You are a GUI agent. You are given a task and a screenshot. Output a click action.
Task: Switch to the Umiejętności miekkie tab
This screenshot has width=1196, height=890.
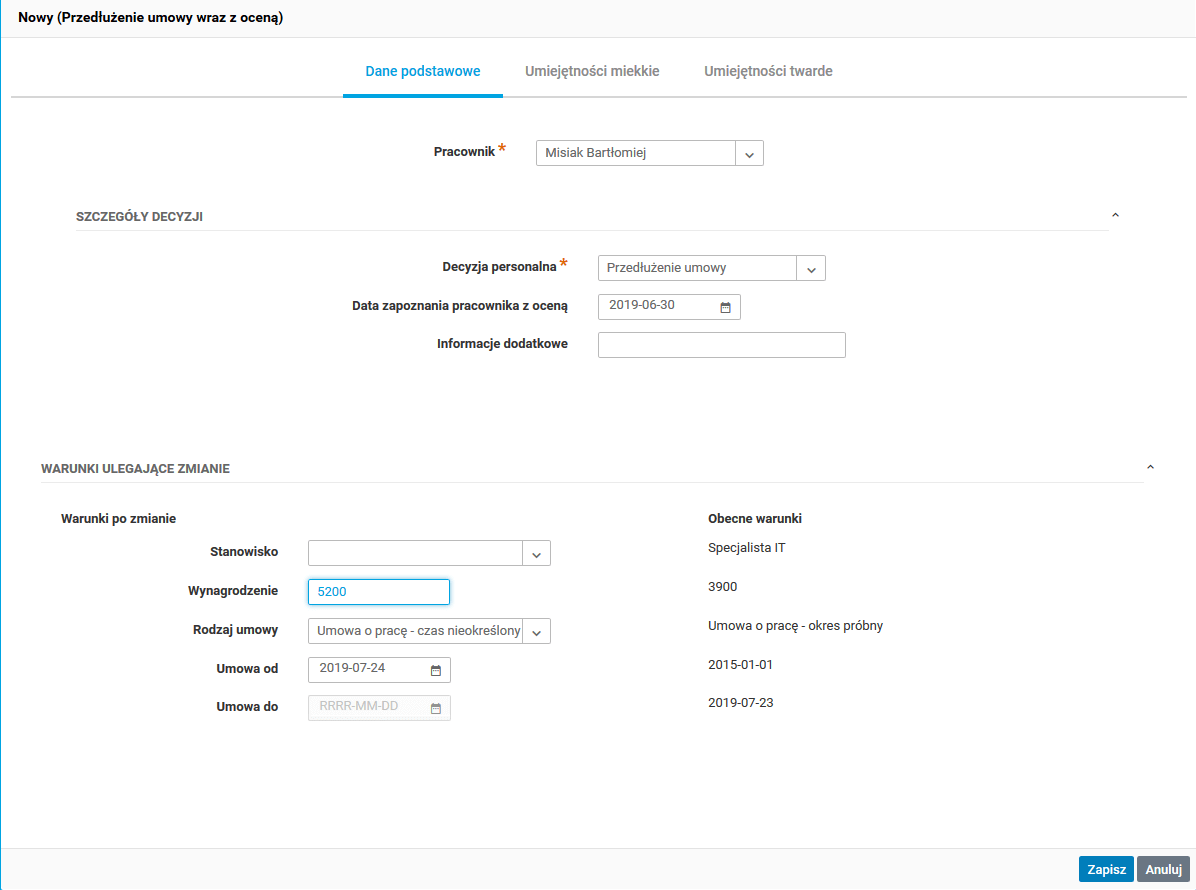point(592,72)
